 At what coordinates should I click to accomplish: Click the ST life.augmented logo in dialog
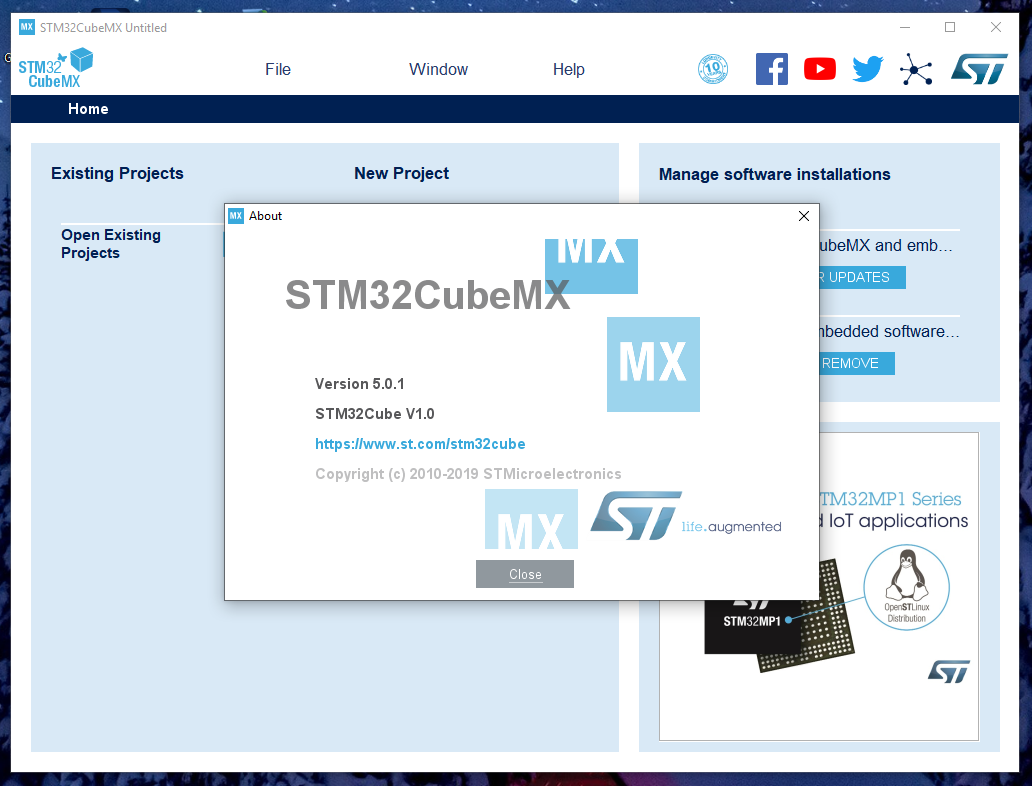coord(686,515)
